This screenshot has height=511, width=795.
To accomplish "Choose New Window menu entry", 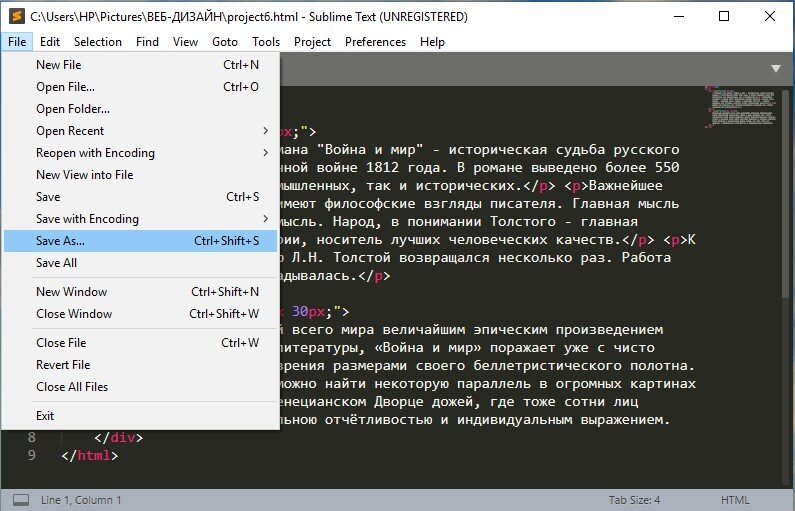I will 140,291.
